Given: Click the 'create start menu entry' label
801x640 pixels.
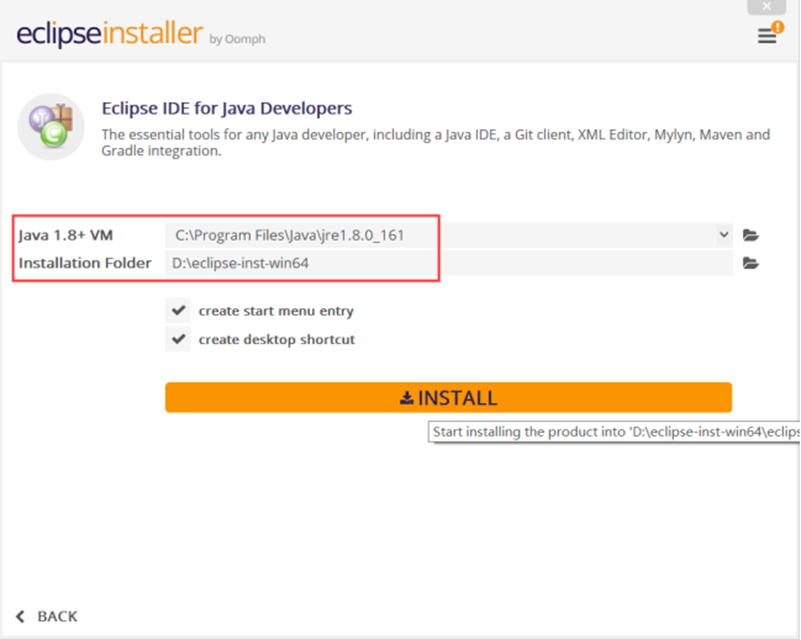Looking at the screenshot, I should tap(276, 311).
